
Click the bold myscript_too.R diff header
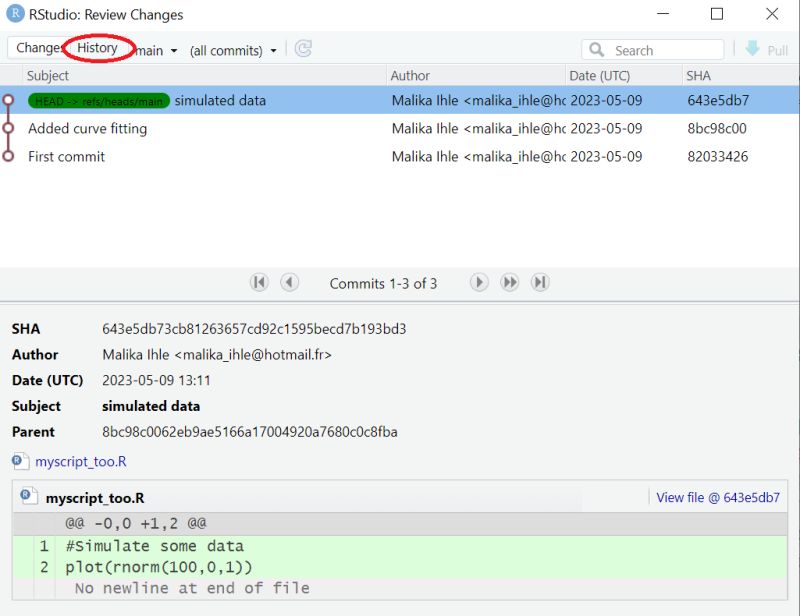coord(95,498)
